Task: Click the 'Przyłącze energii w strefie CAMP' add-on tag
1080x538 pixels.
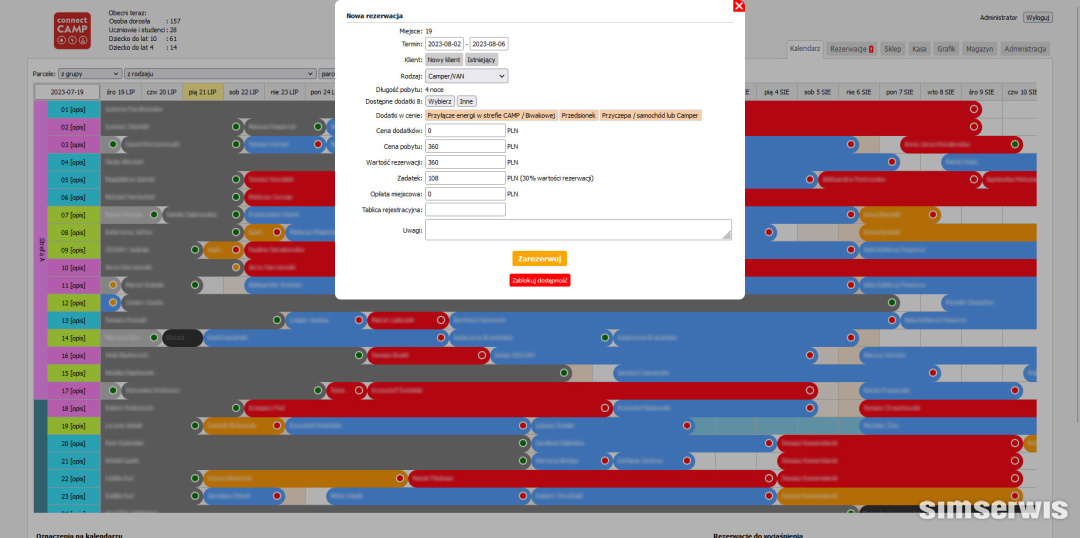Action: pyautogui.click(x=491, y=116)
